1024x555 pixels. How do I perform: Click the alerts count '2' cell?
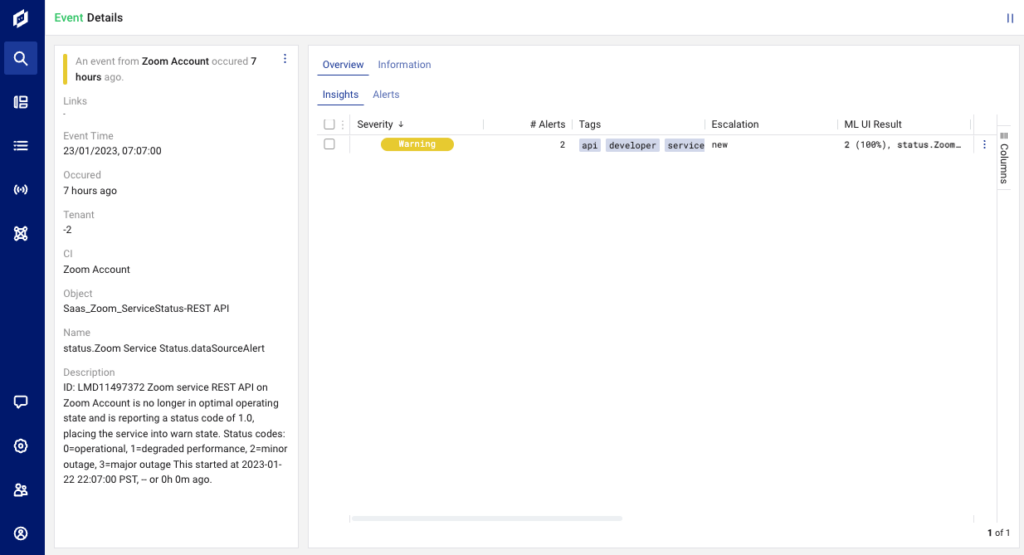click(x=562, y=145)
